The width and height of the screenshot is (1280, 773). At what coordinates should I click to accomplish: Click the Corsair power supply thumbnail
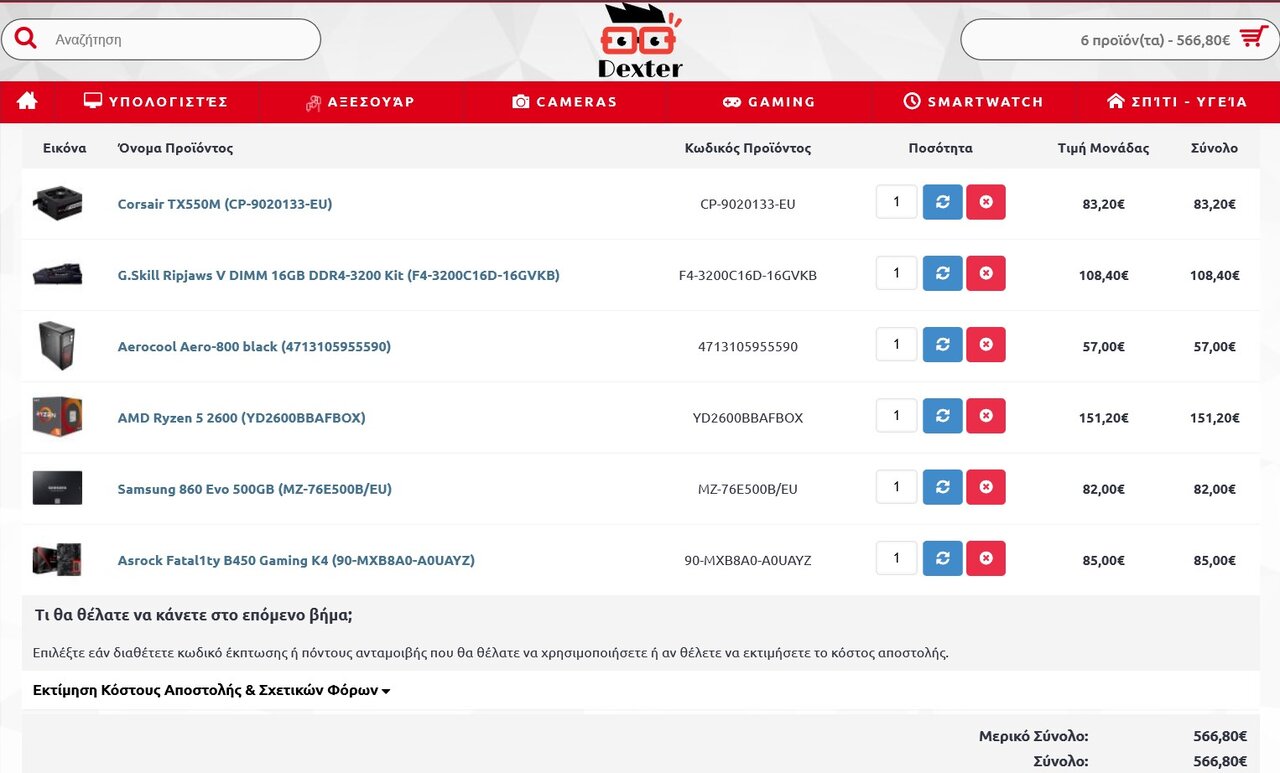(x=57, y=203)
